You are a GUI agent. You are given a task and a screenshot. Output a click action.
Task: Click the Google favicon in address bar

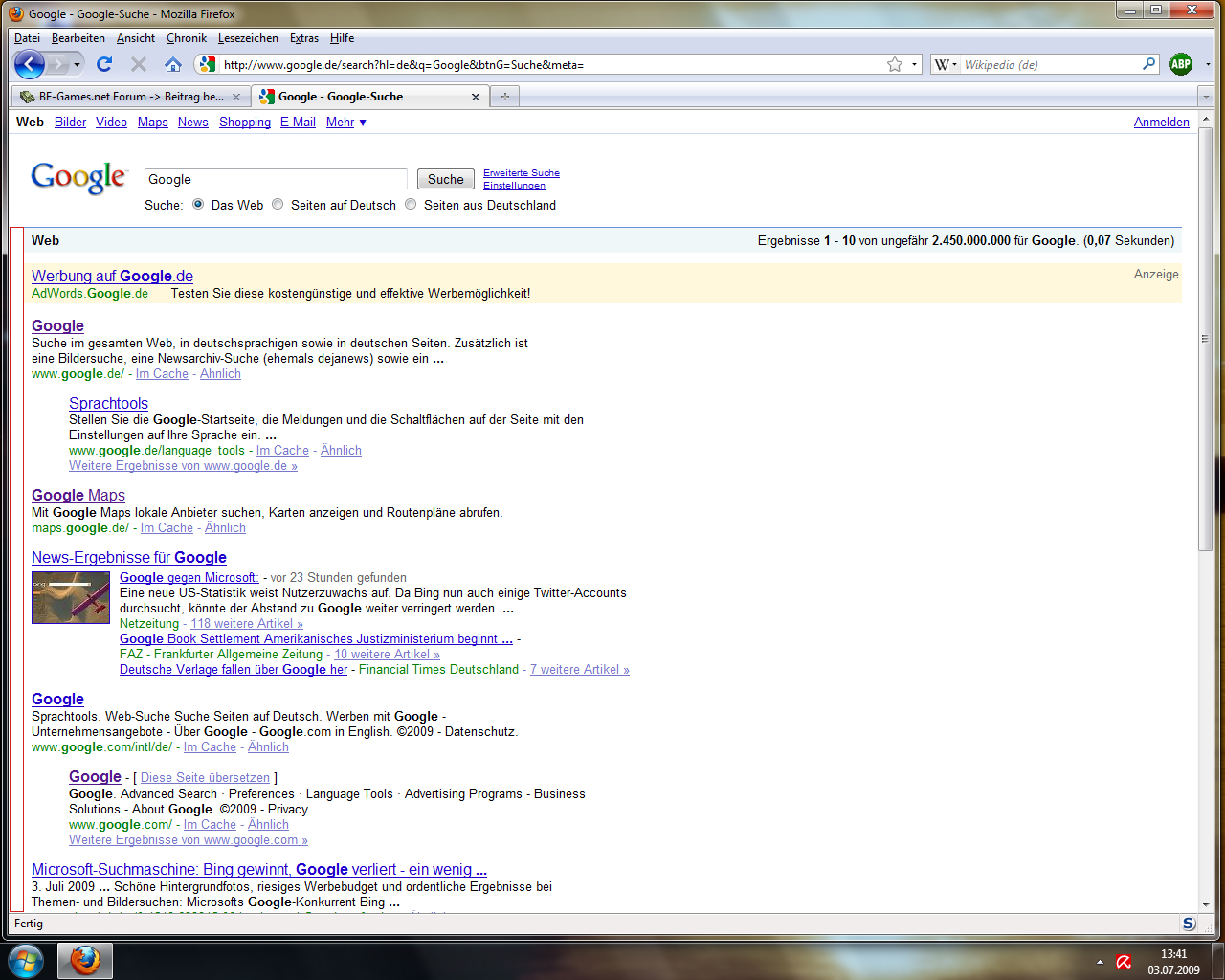coord(207,64)
